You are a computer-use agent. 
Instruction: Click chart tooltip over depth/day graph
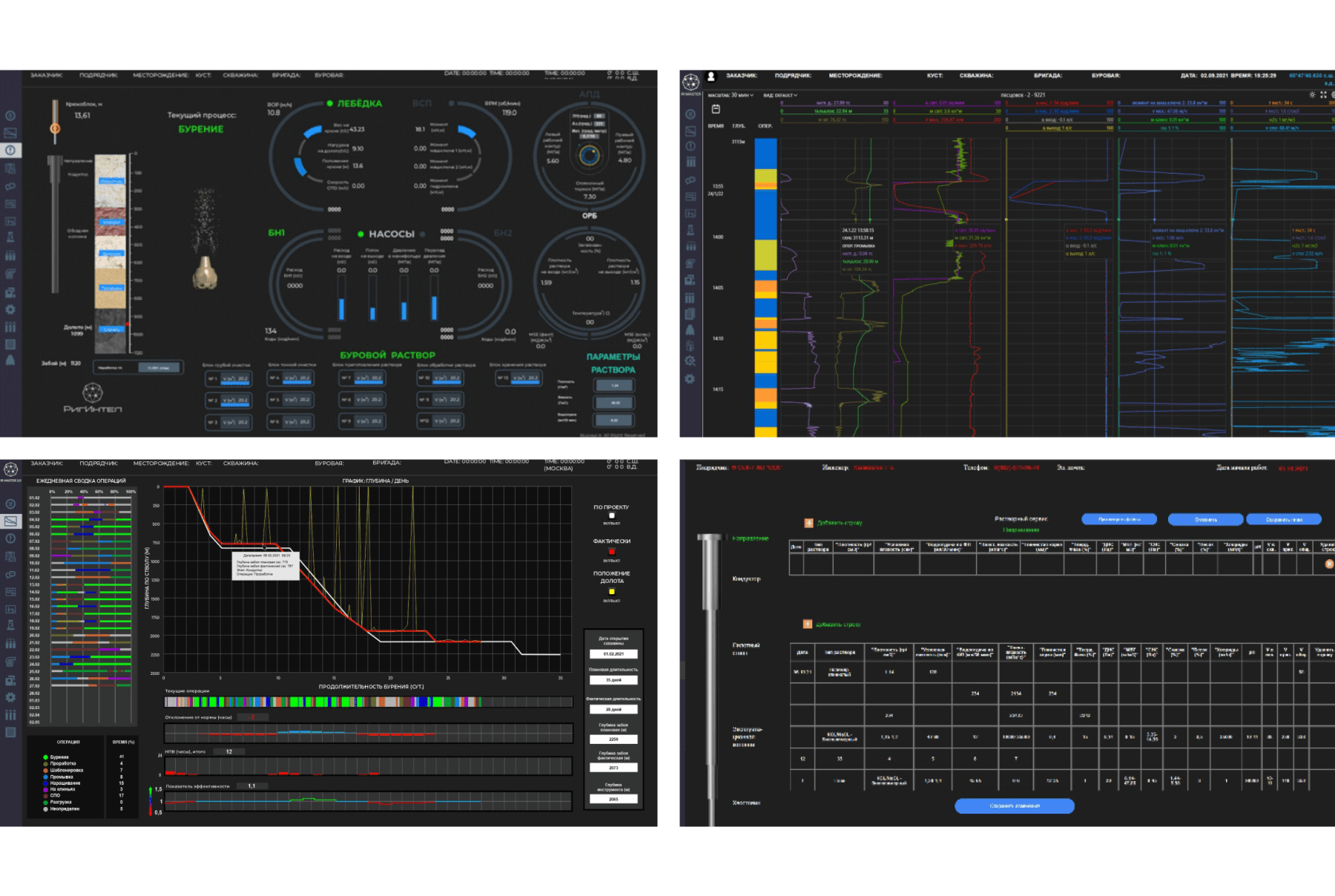(266, 565)
